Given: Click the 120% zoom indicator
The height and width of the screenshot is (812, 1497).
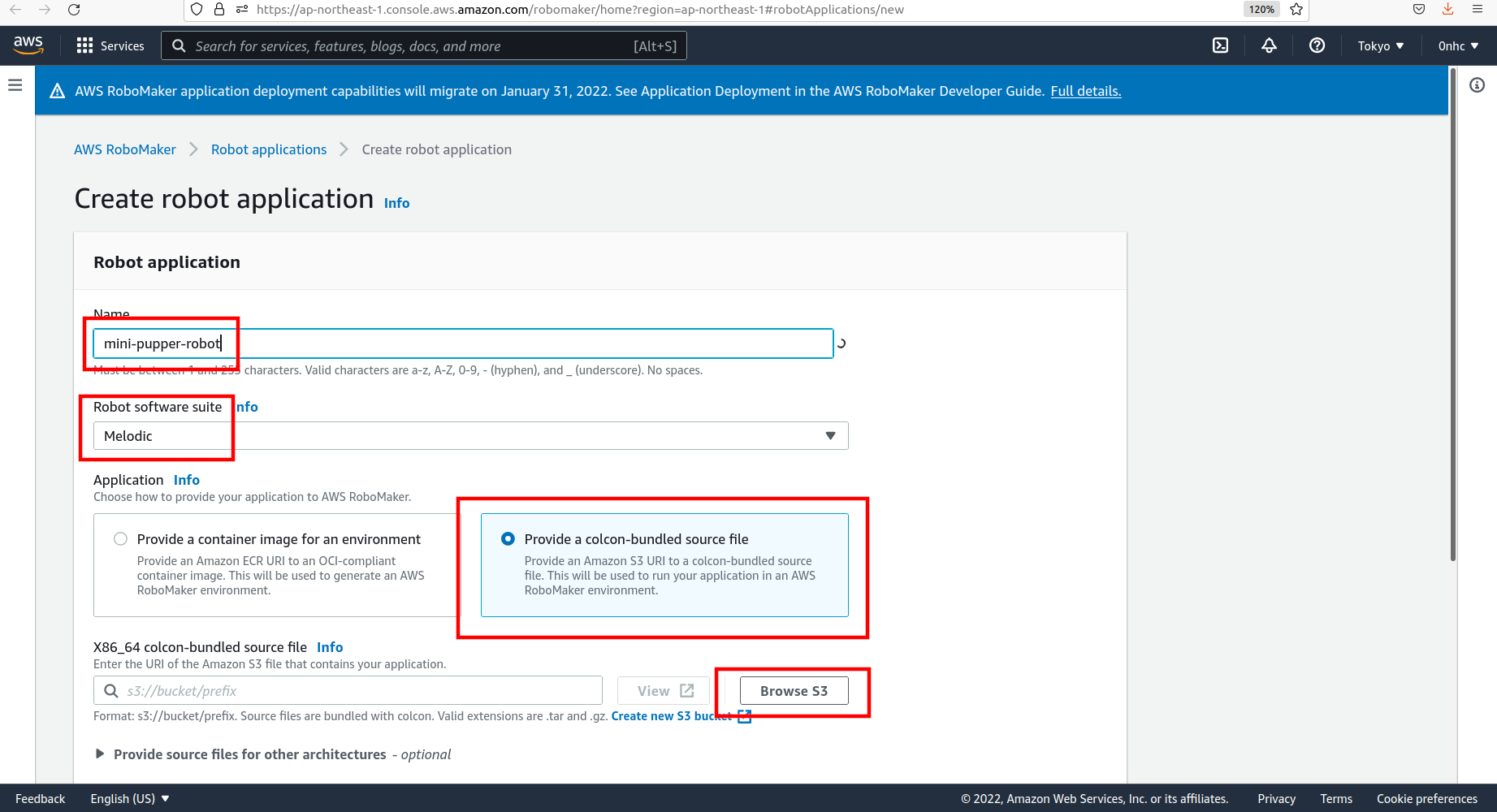Looking at the screenshot, I should 1261,10.
